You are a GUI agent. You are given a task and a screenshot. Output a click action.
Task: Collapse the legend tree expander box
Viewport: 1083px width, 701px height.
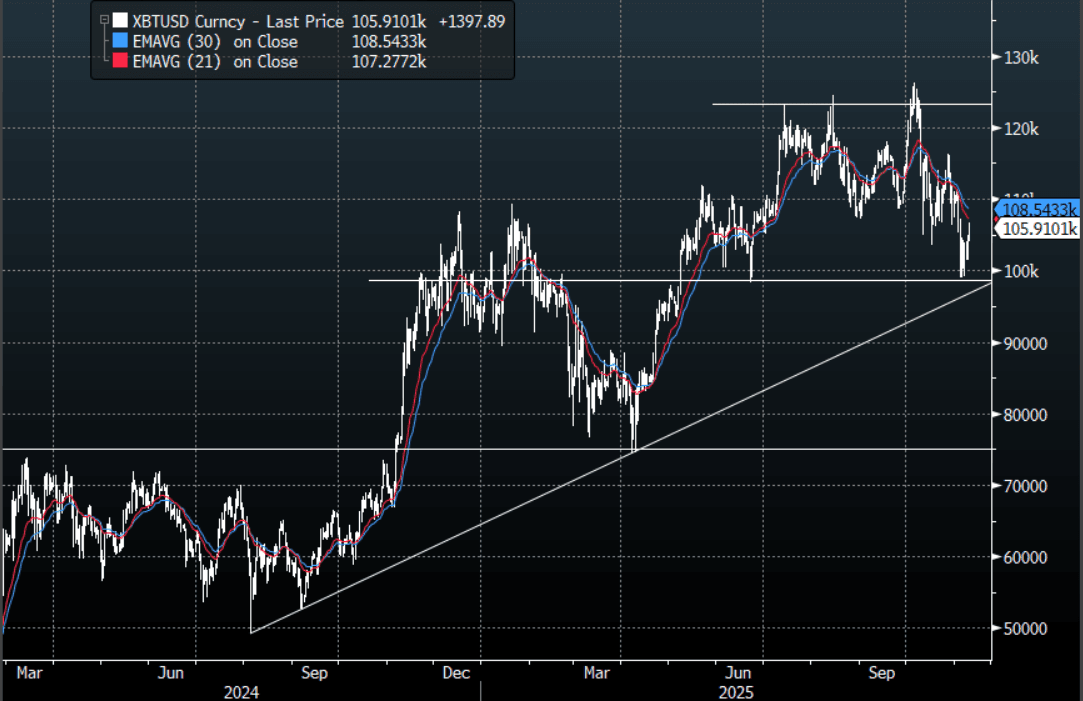[102, 21]
